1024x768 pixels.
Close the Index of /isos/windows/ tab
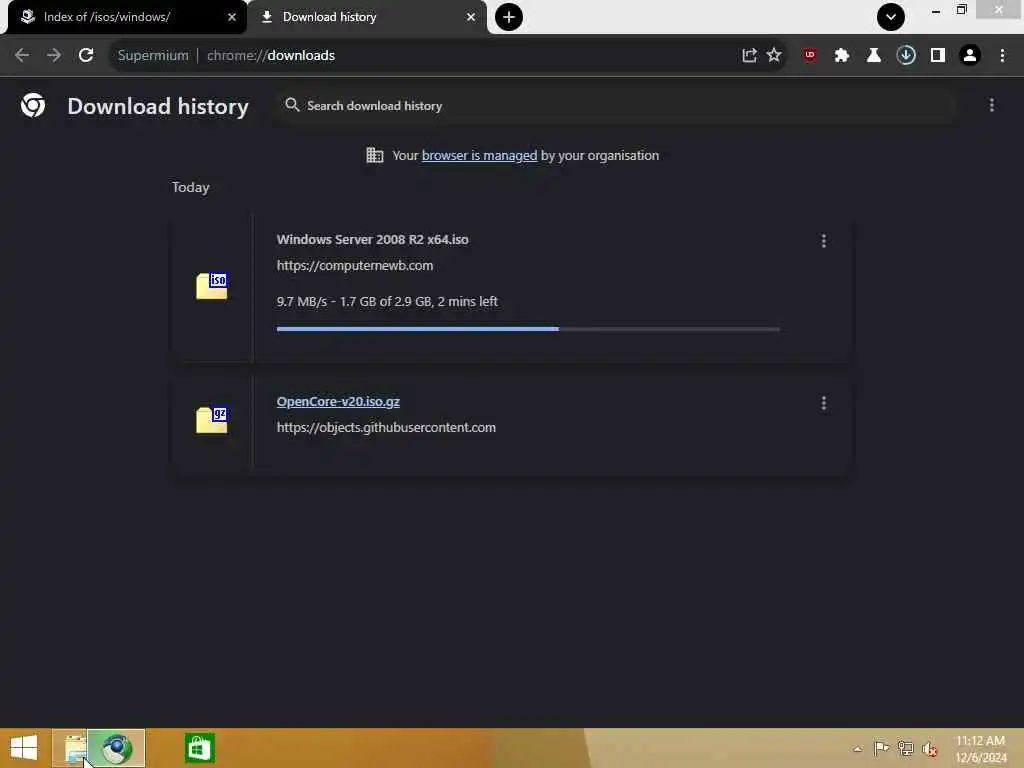[x=232, y=17]
